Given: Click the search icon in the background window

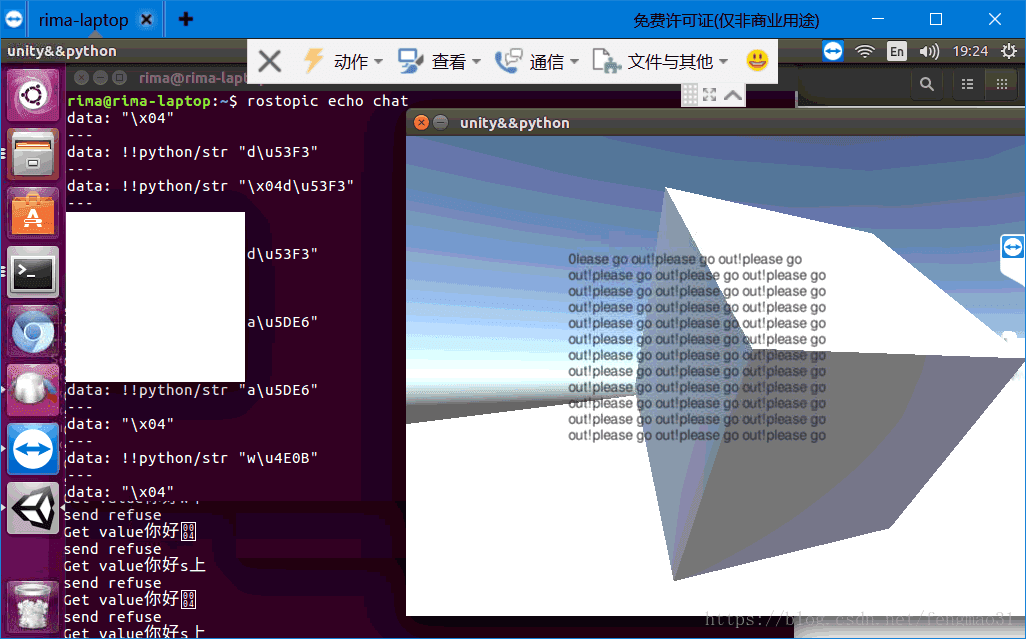Looking at the screenshot, I should click(x=927, y=84).
